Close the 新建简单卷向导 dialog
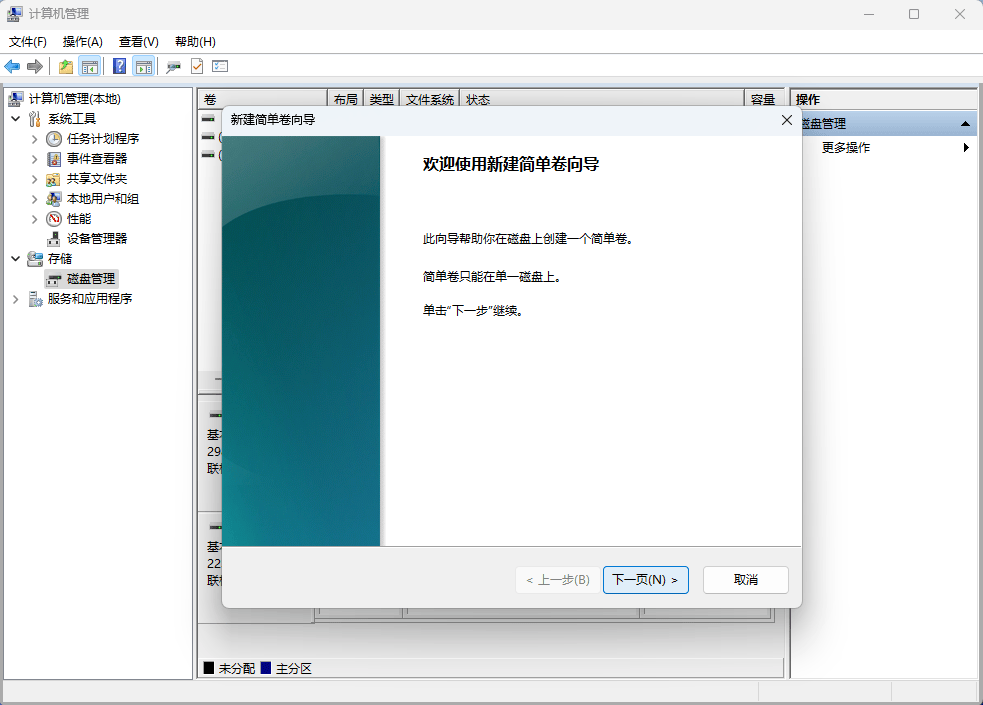The image size is (983, 705). point(786,120)
